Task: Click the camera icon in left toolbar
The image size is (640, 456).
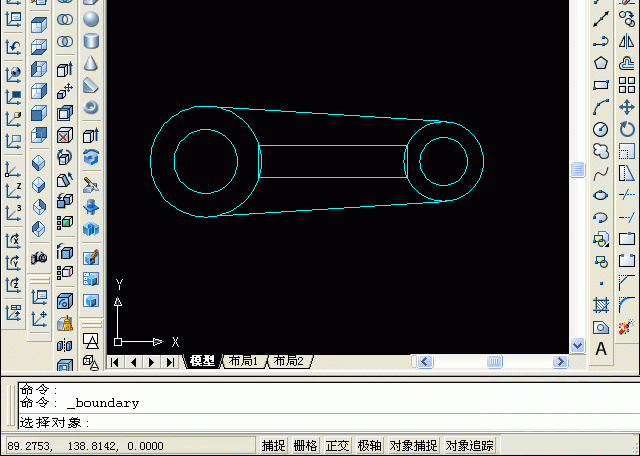Action: [x=39, y=258]
